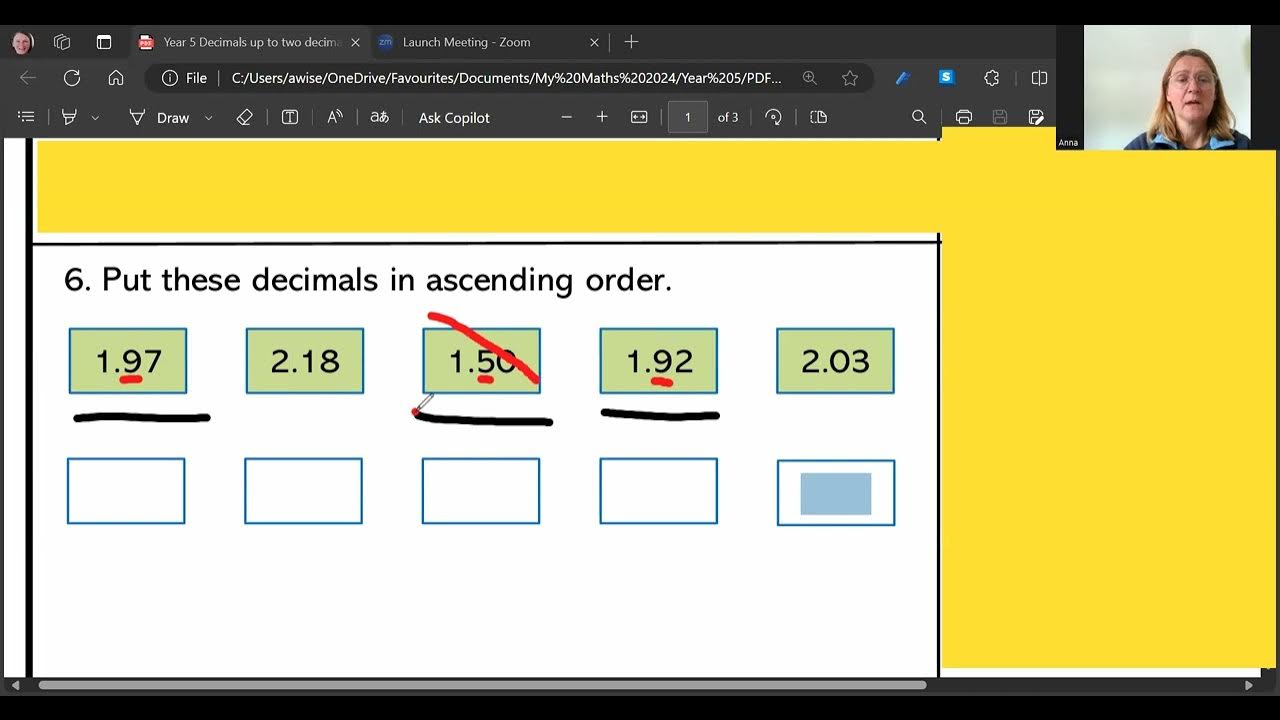Close the Year 5 Decimals tab
Screen dimensions: 1280x720
pyautogui.click(x=355, y=42)
